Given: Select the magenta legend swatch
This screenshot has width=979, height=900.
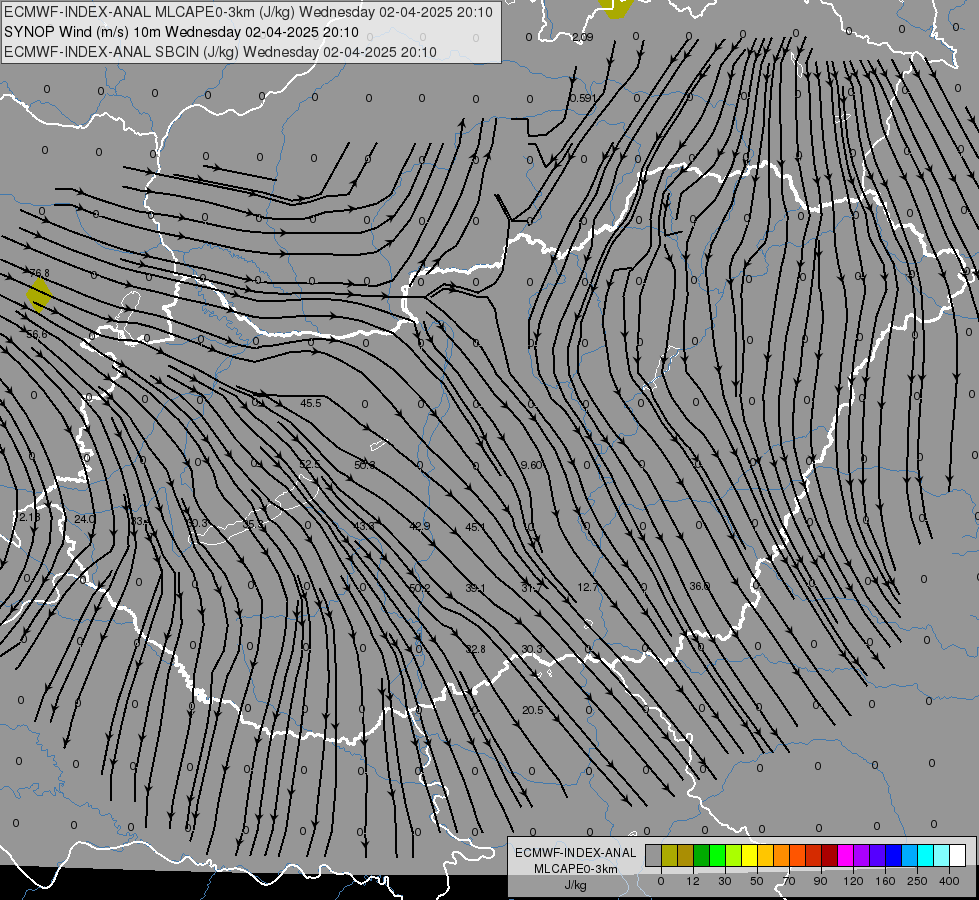Looking at the screenshot, I should point(845,855).
